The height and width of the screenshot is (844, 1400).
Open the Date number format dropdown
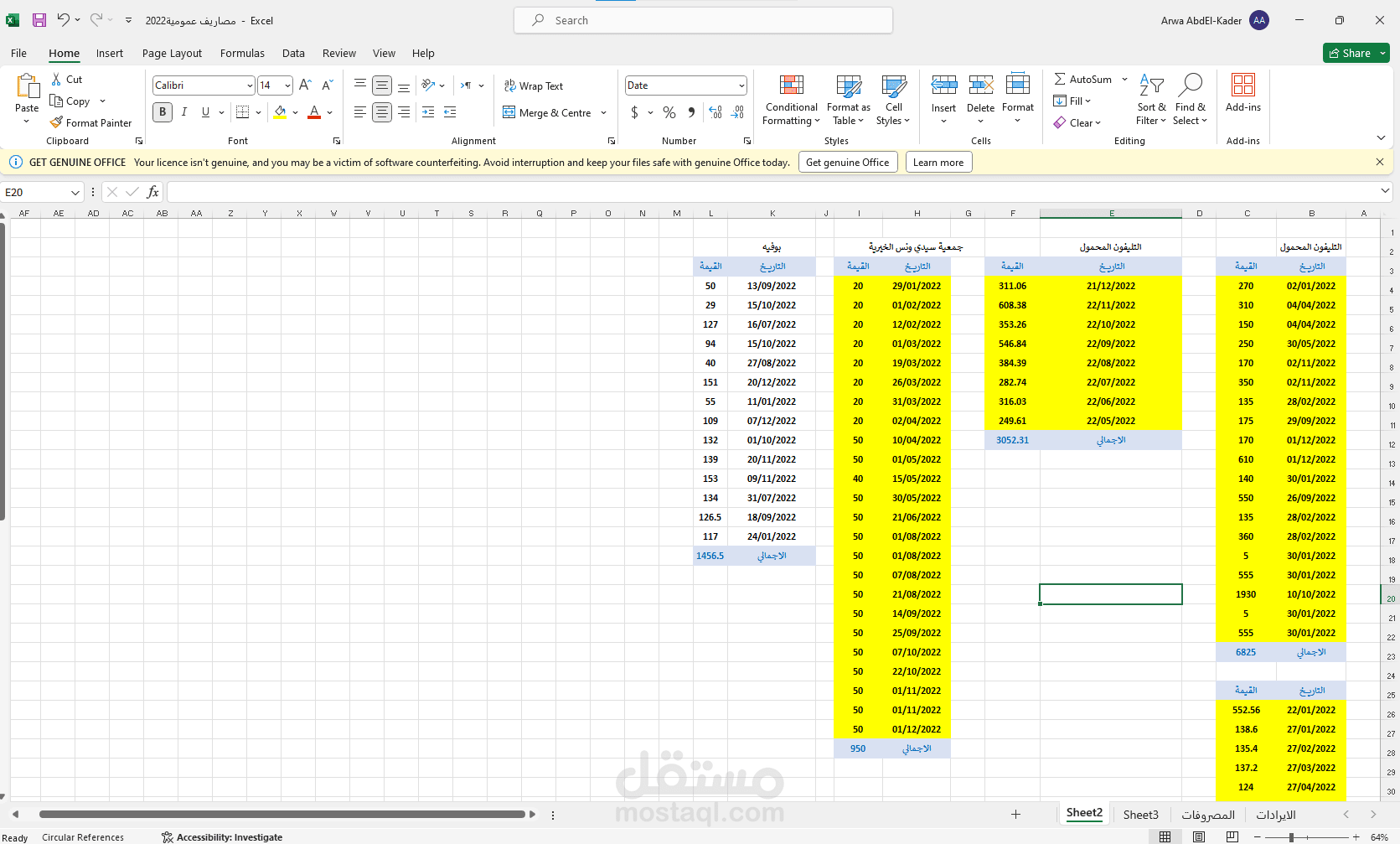pos(741,85)
